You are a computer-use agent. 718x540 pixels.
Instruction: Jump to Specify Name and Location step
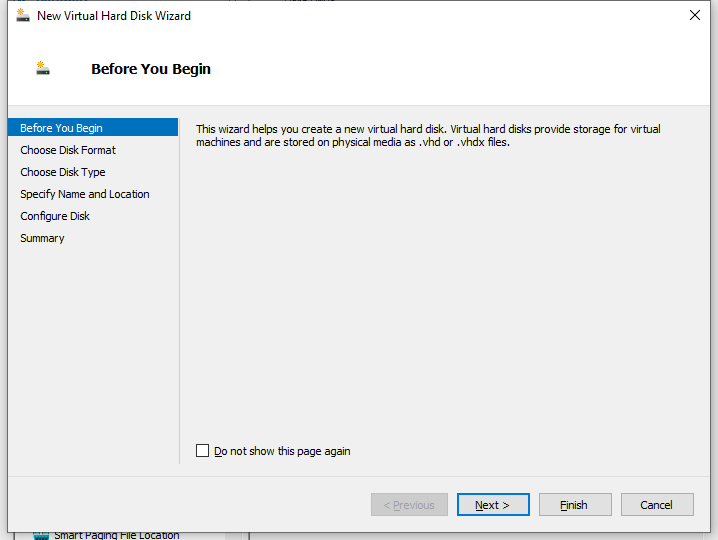pyautogui.click(x=85, y=194)
